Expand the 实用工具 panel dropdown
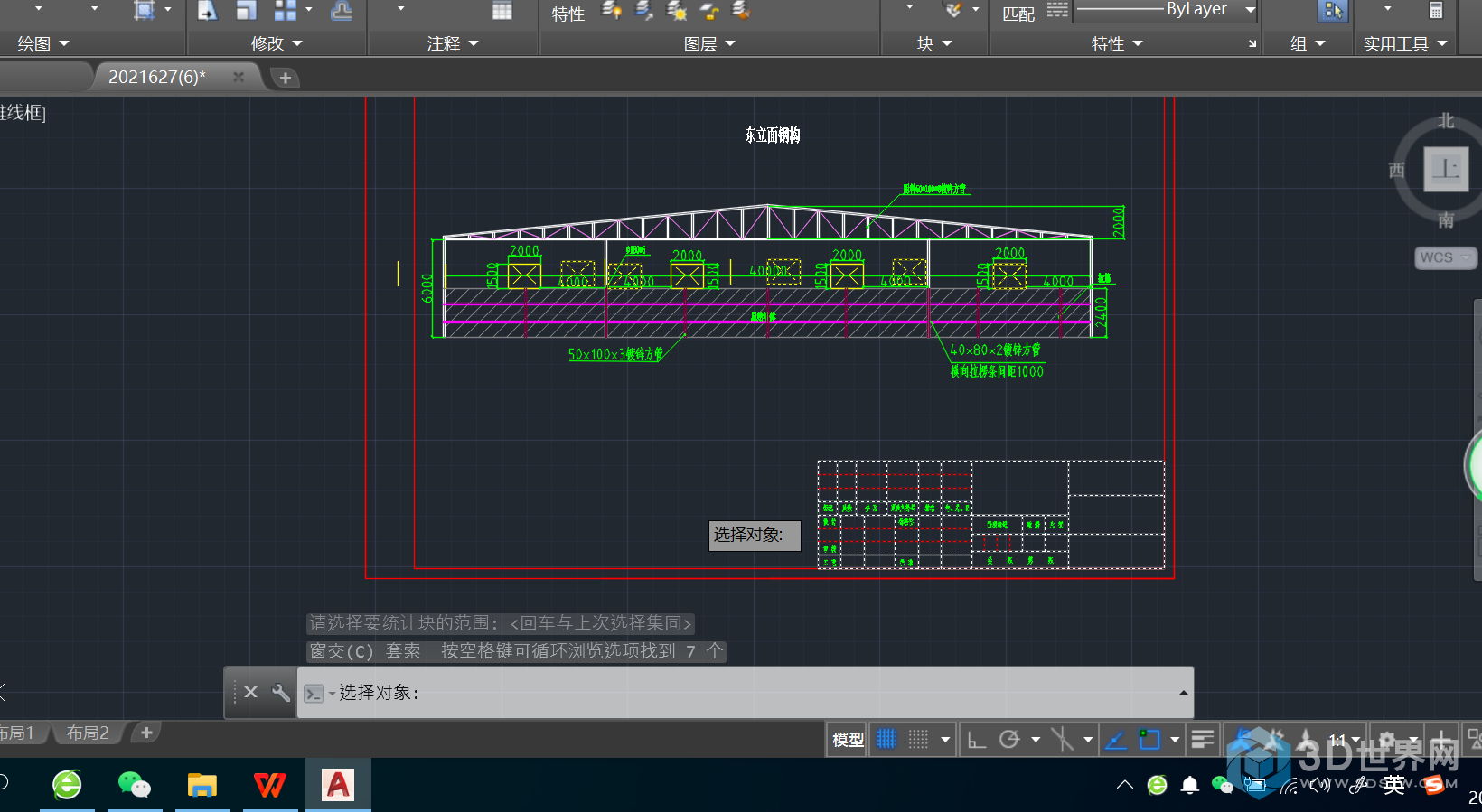1482x812 pixels. (x=1405, y=43)
